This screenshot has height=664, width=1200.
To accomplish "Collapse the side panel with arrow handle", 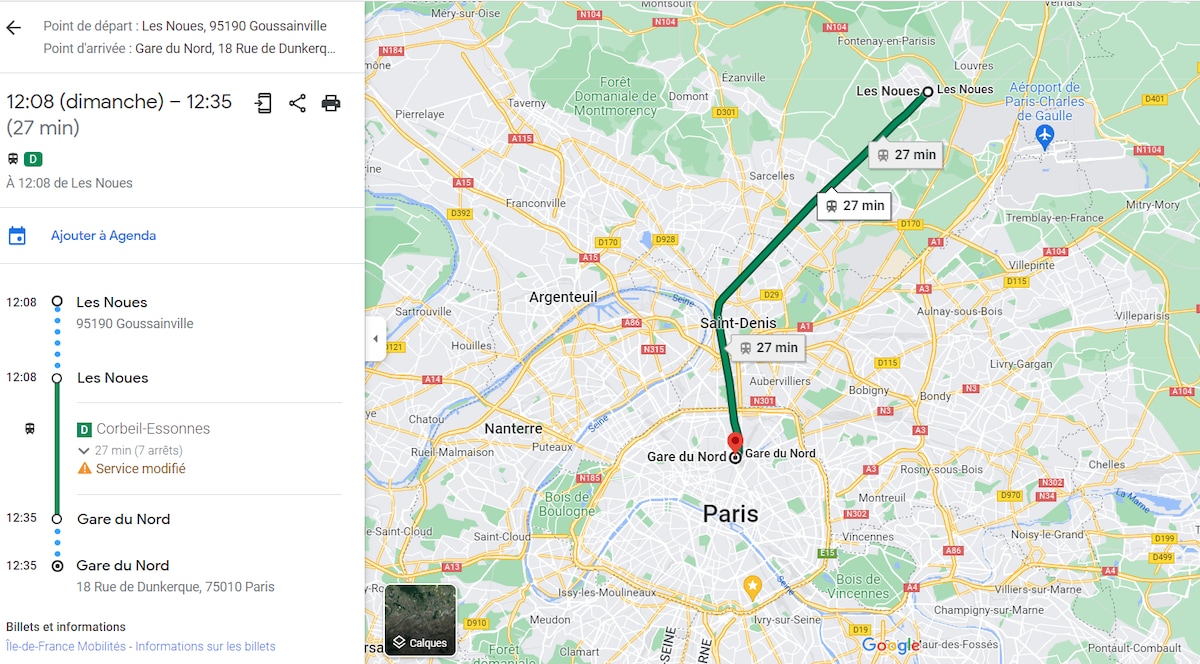I will [375, 339].
